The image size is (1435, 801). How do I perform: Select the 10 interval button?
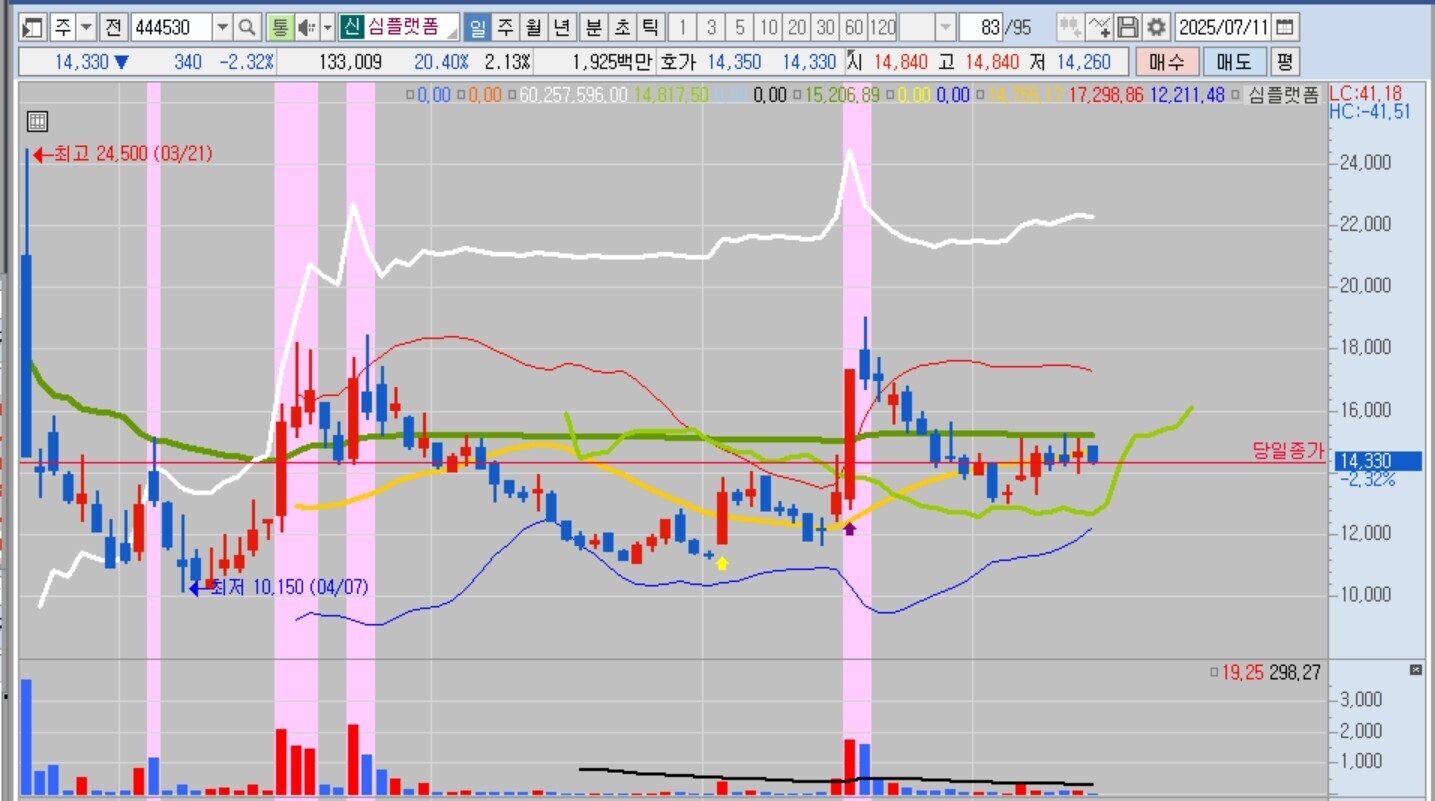[x=769, y=27]
